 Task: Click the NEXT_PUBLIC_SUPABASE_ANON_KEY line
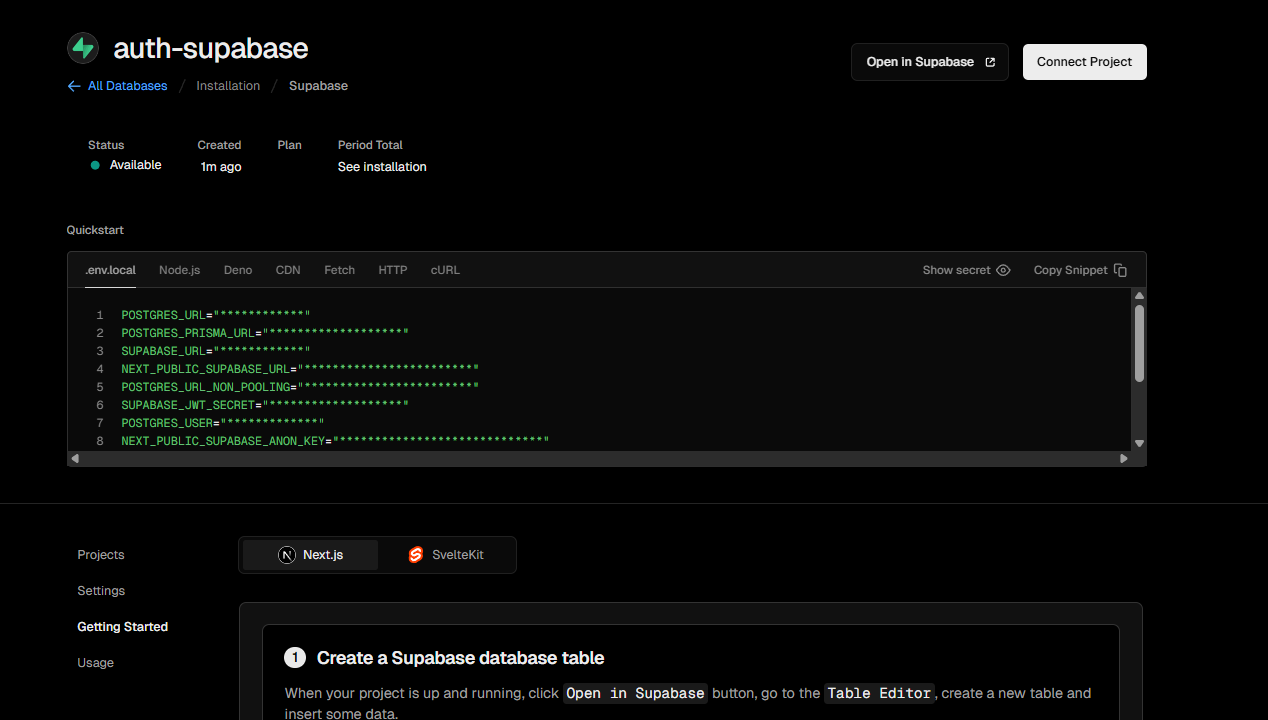pos(335,441)
